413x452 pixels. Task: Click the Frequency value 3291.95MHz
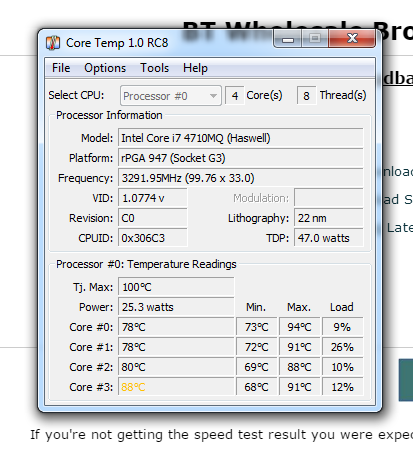[241, 178]
